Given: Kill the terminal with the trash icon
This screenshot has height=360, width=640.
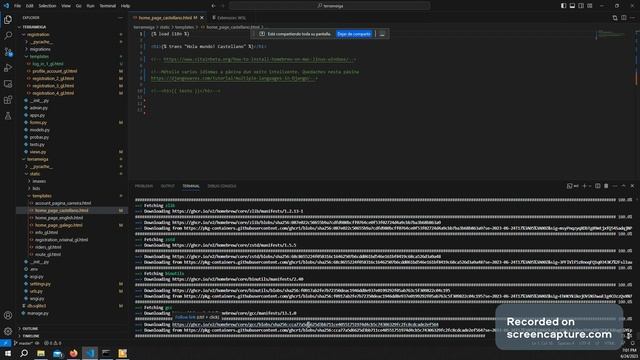Looking at the screenshot, I should click(606, 186).
